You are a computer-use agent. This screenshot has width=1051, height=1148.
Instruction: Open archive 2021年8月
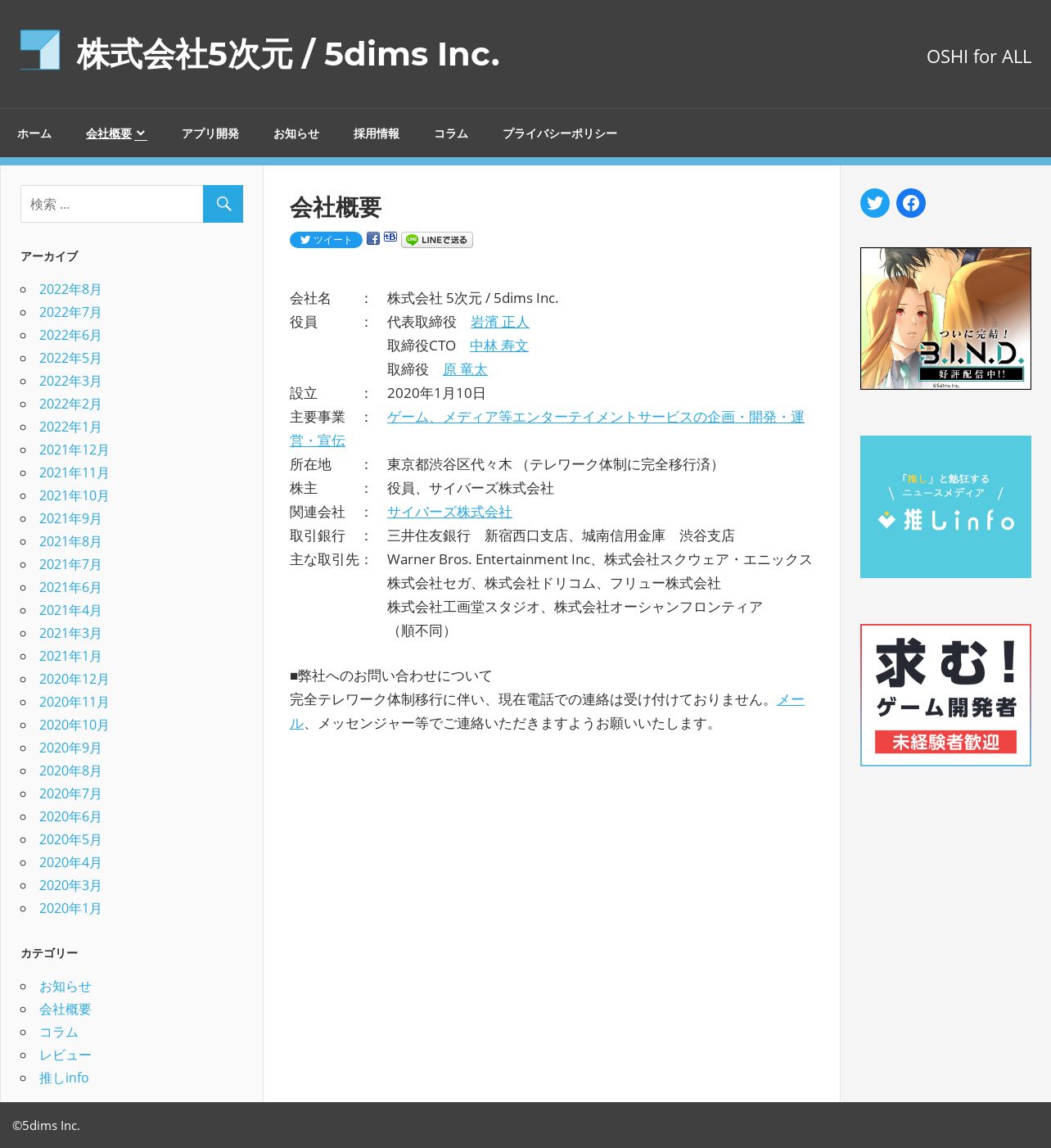(x=70, y=541)
